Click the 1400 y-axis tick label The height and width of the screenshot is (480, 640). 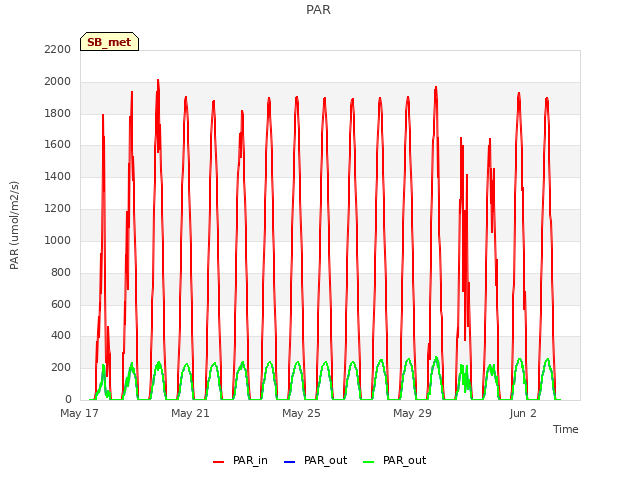(58, 176)
